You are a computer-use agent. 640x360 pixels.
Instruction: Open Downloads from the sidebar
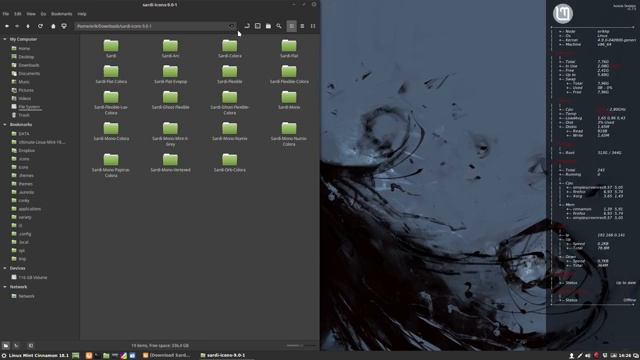29,65
